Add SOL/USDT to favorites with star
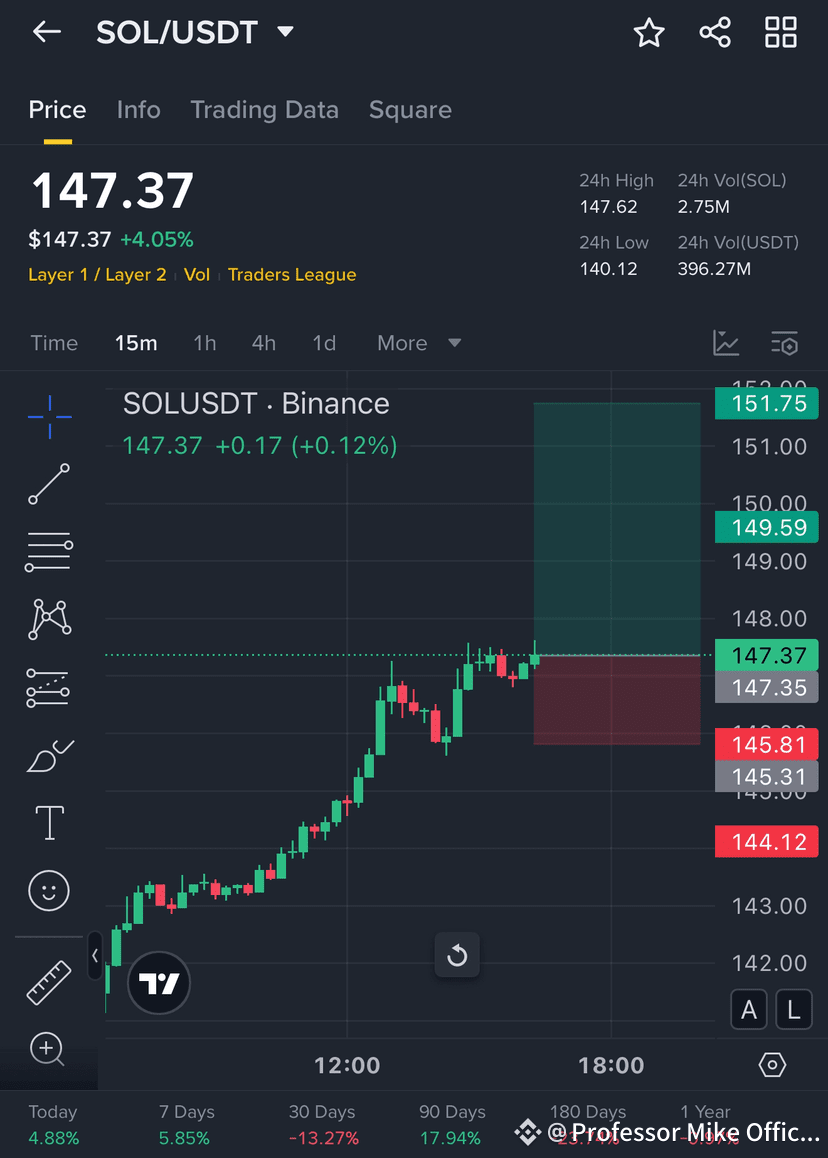The width and height of the screenshot is (828, 1158). pyautogui.click(x=649, y=32)
